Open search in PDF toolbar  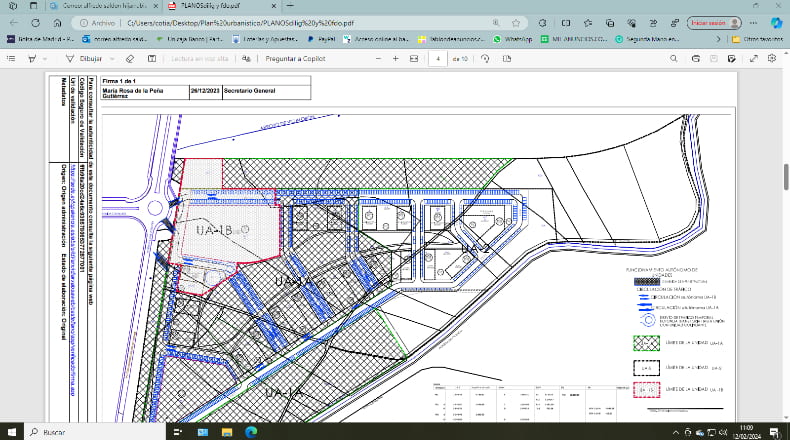click(674, 59)
